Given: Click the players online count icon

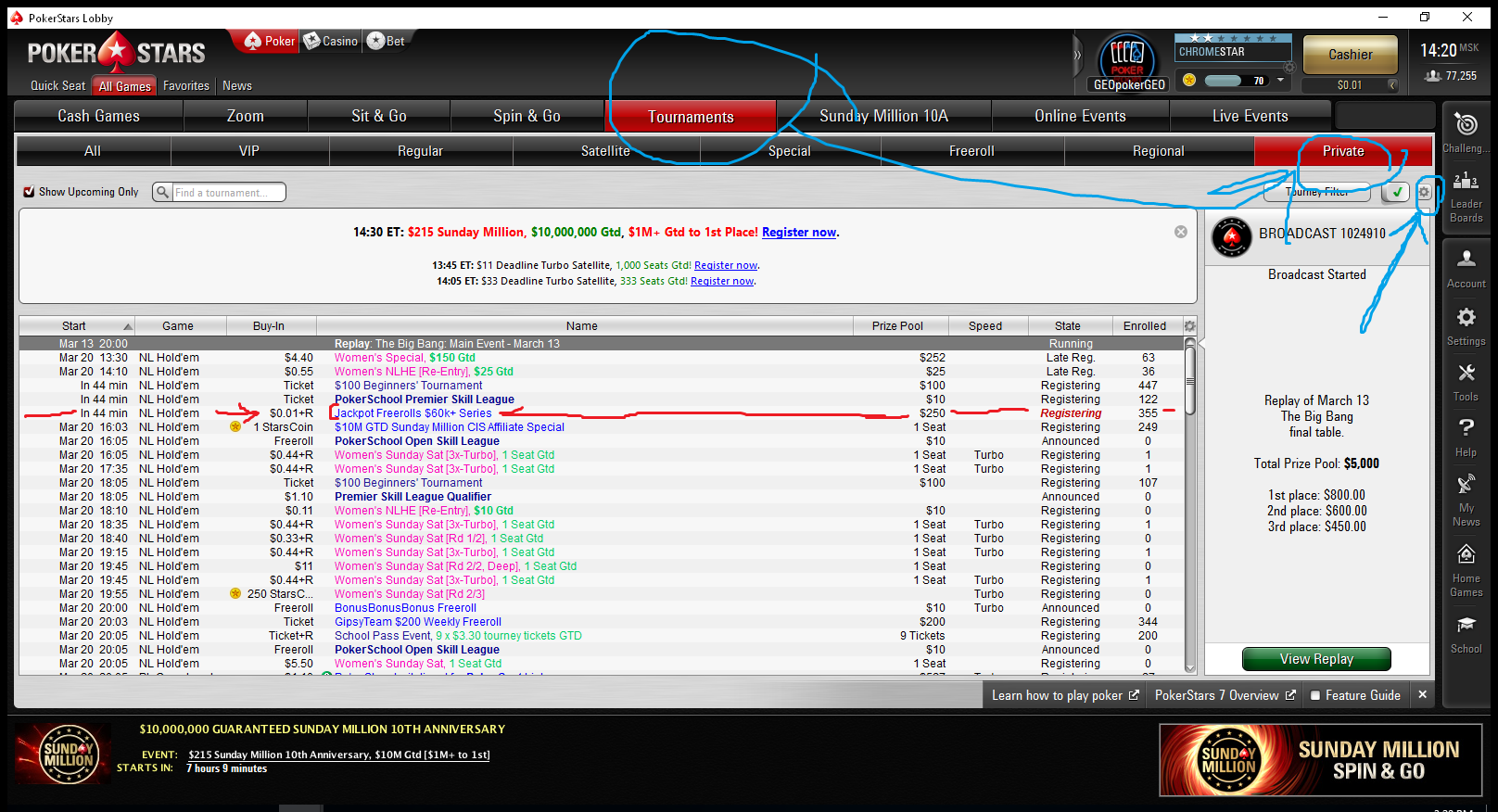Looking at the screenshot, I should [1433, 76].
